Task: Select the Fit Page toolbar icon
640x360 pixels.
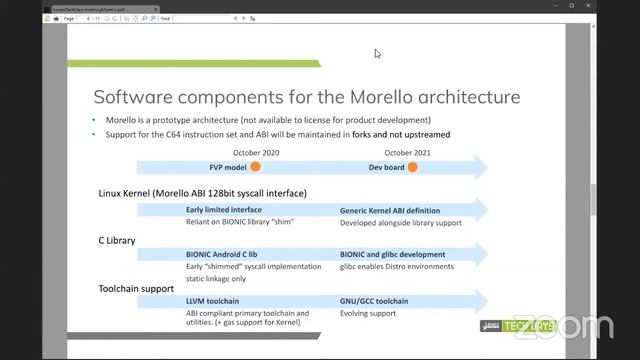Action: pyautogui.click(x=135, y=18)
